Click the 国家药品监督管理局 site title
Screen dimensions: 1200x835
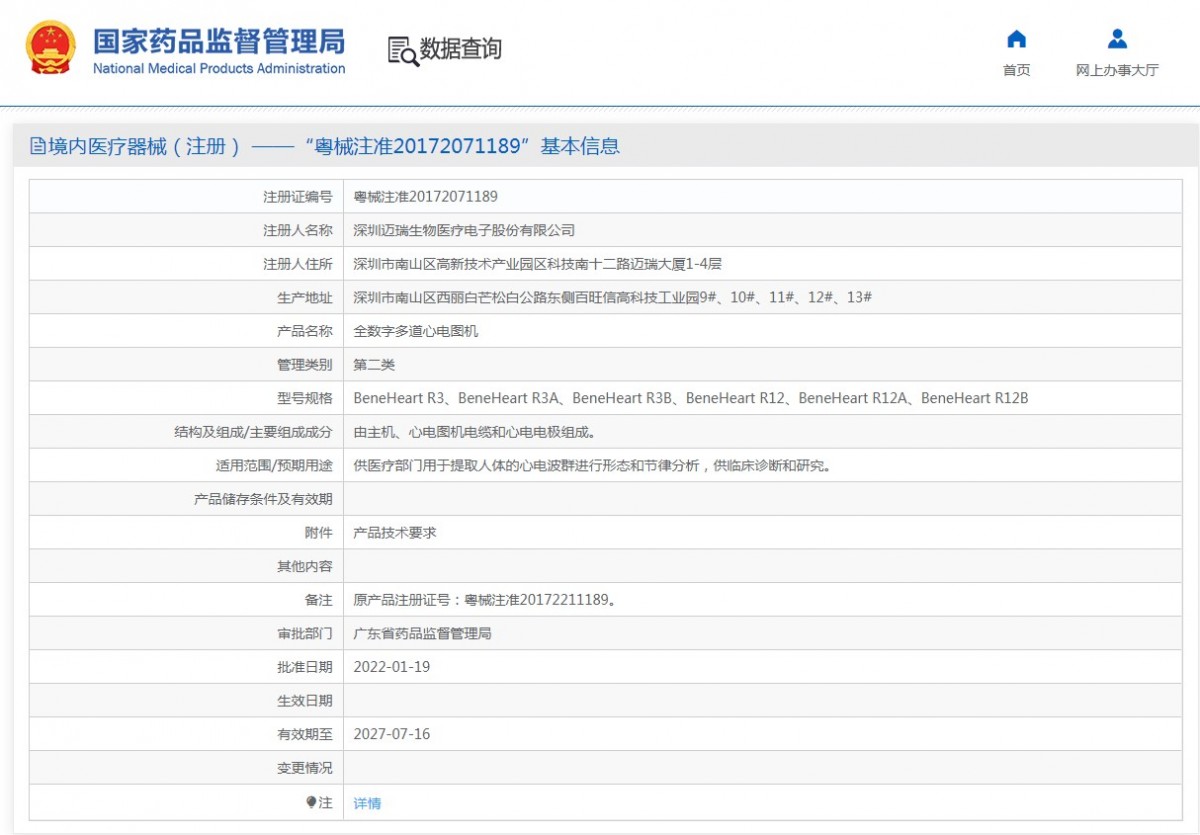pos(219,40)
